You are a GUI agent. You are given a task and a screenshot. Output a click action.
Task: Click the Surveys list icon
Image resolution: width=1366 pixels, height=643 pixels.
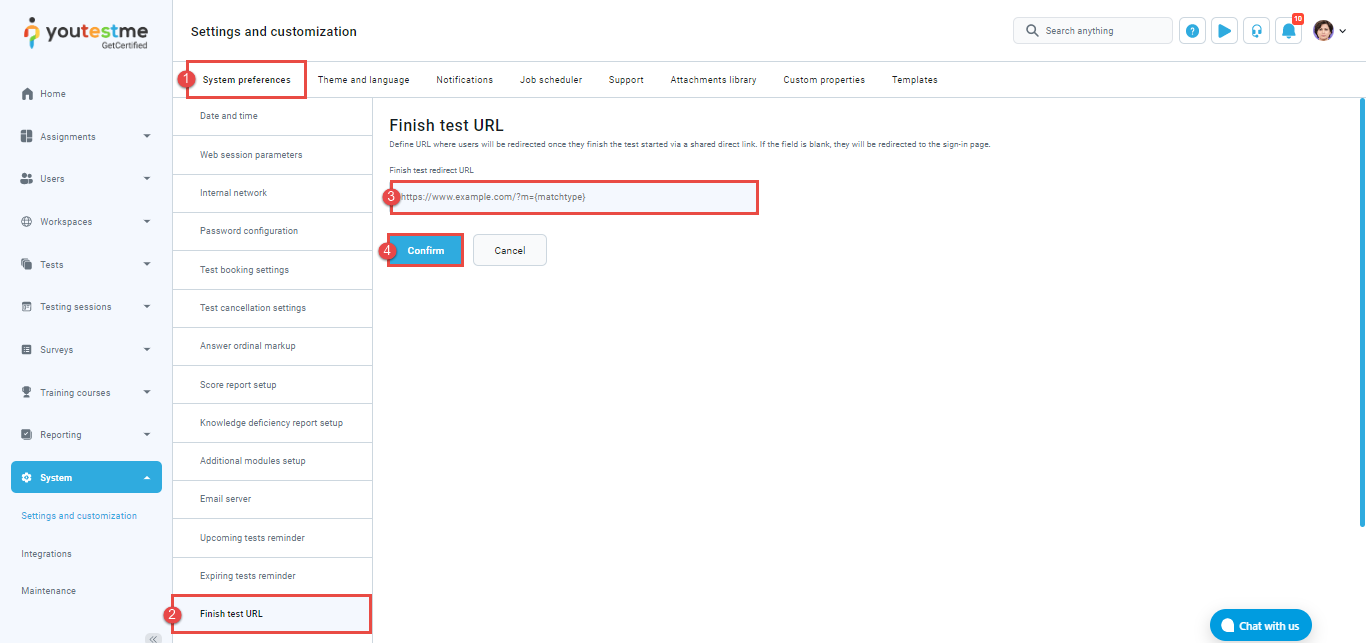click(28, 350)
